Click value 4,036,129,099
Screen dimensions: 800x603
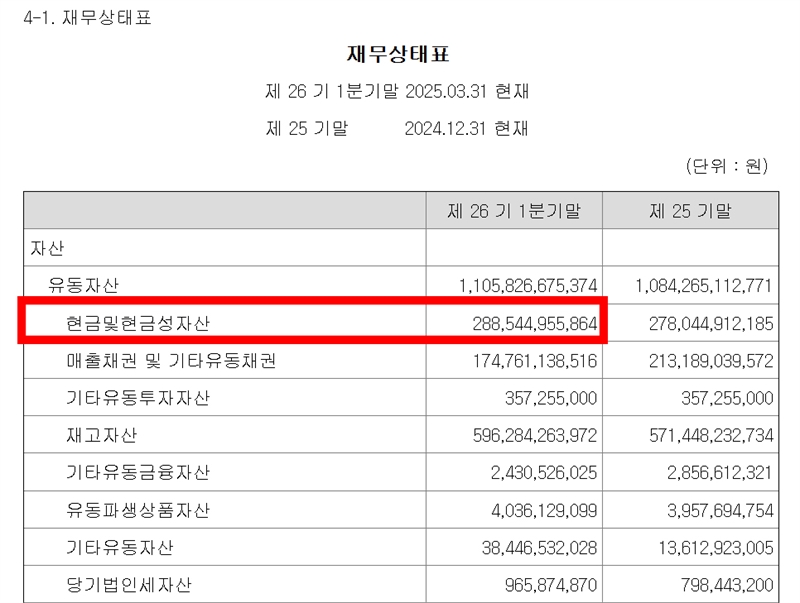click(544, 511)
